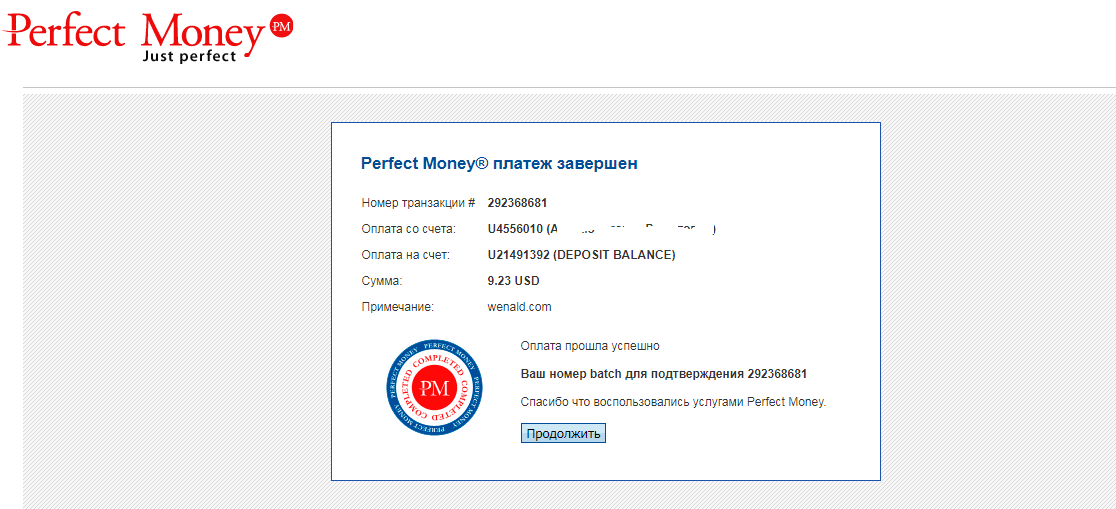Click the 'Номер транзакции #' label

[418, 203]
